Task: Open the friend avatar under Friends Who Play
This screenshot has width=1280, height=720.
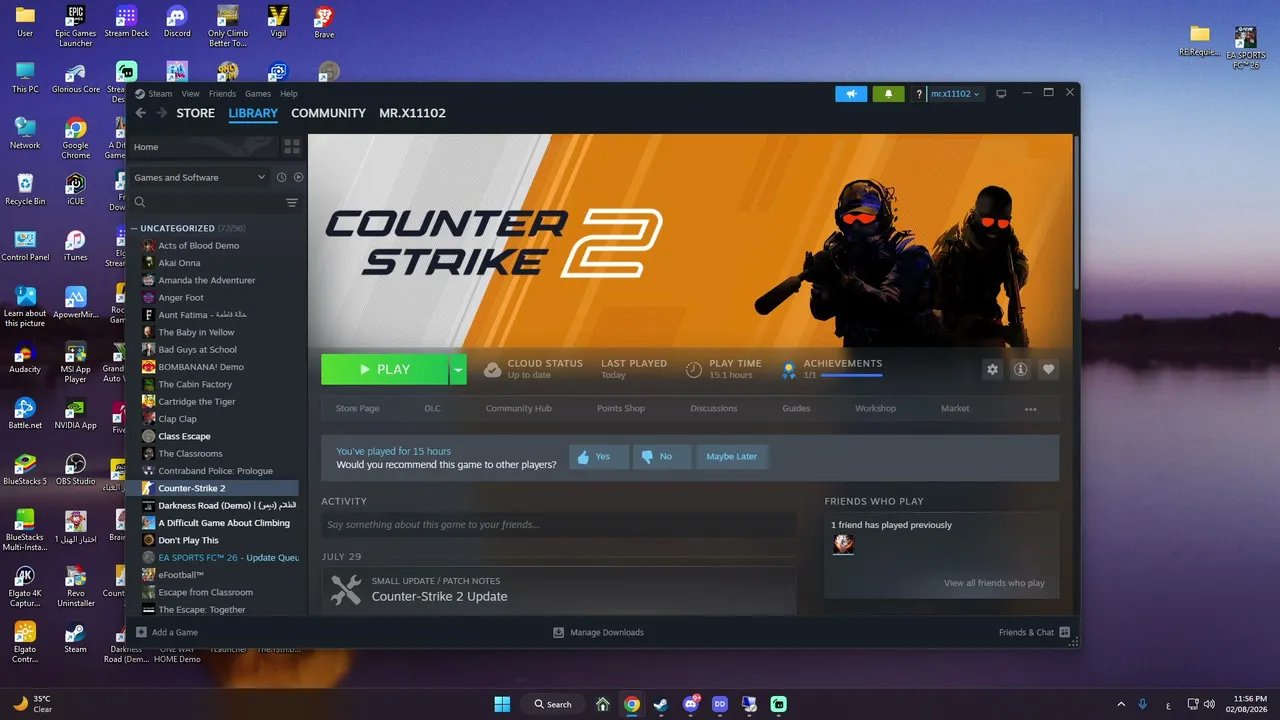Action: coord(843,544)
